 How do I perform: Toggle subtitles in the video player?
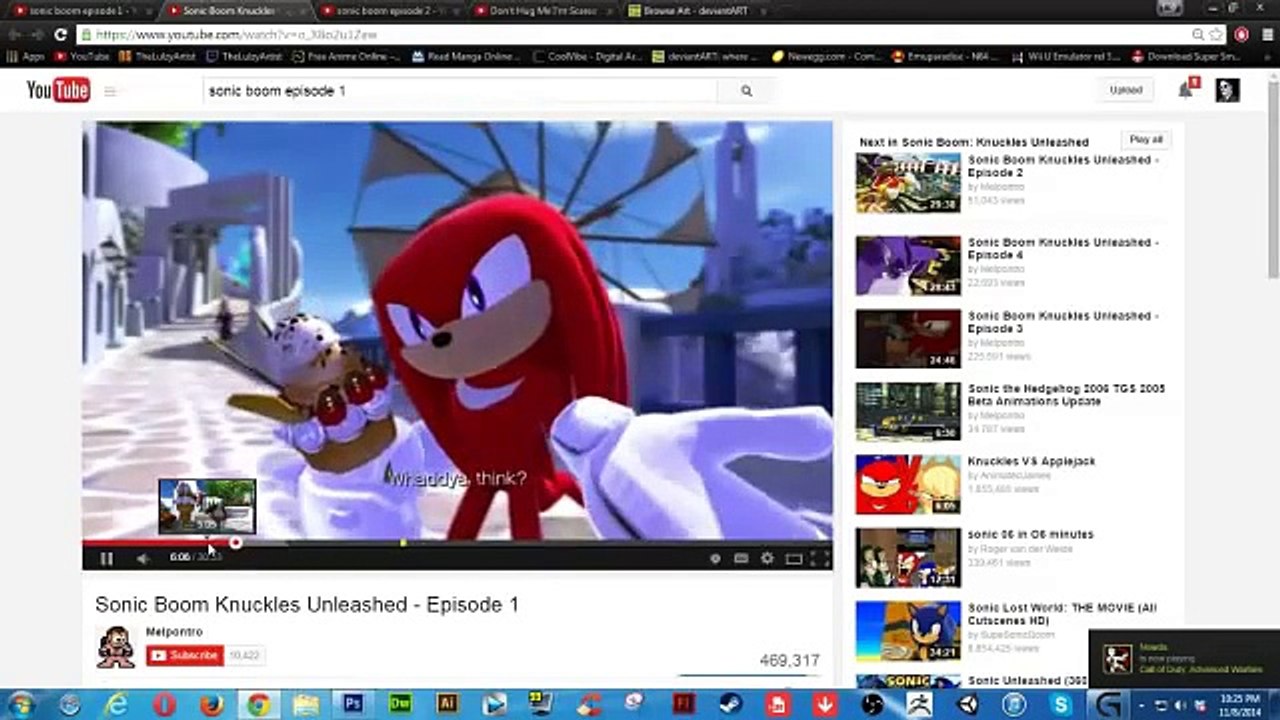coord(741,558)
